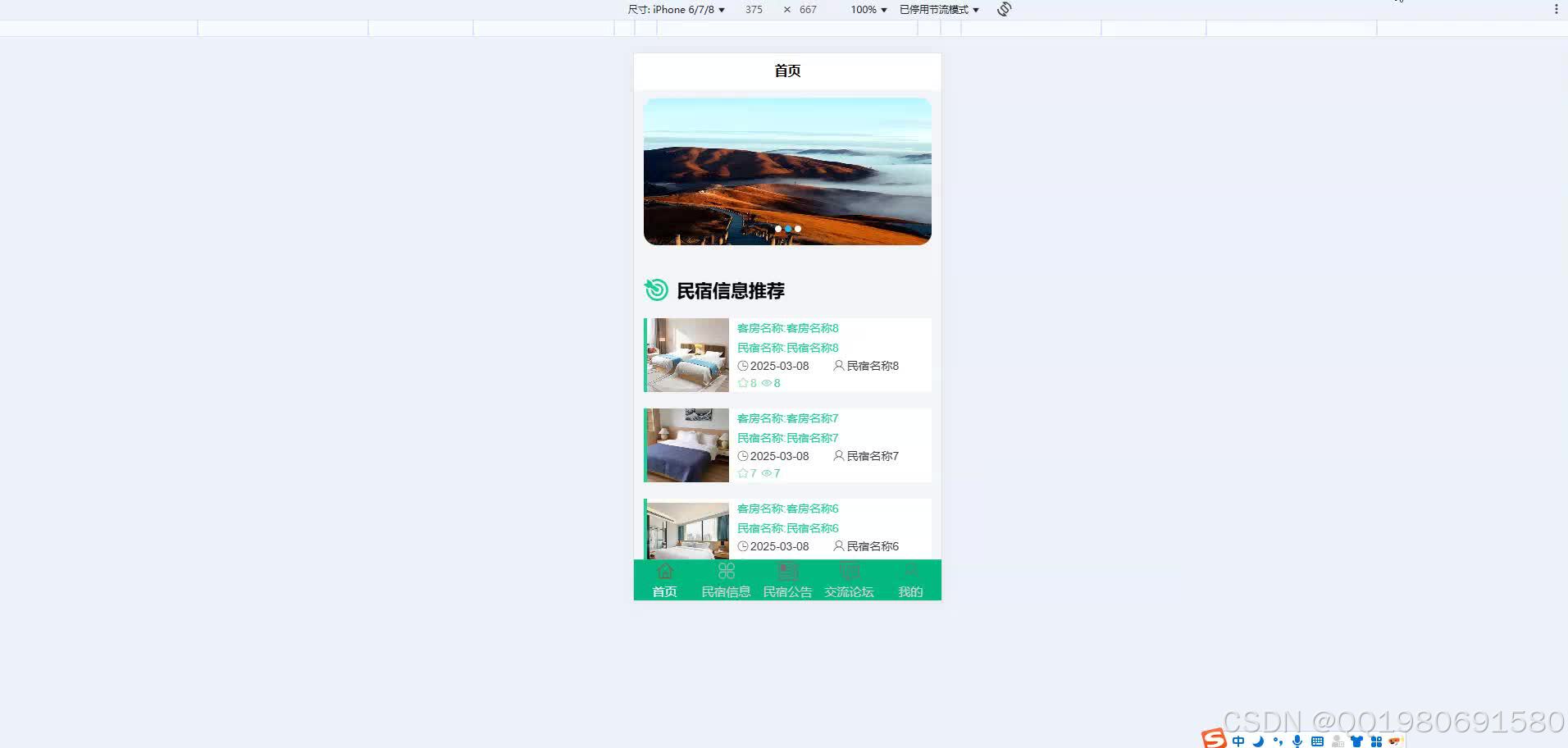Open the 100% zoom level dropdown
The image size is (1568, 748).
(x=867, y=9)
